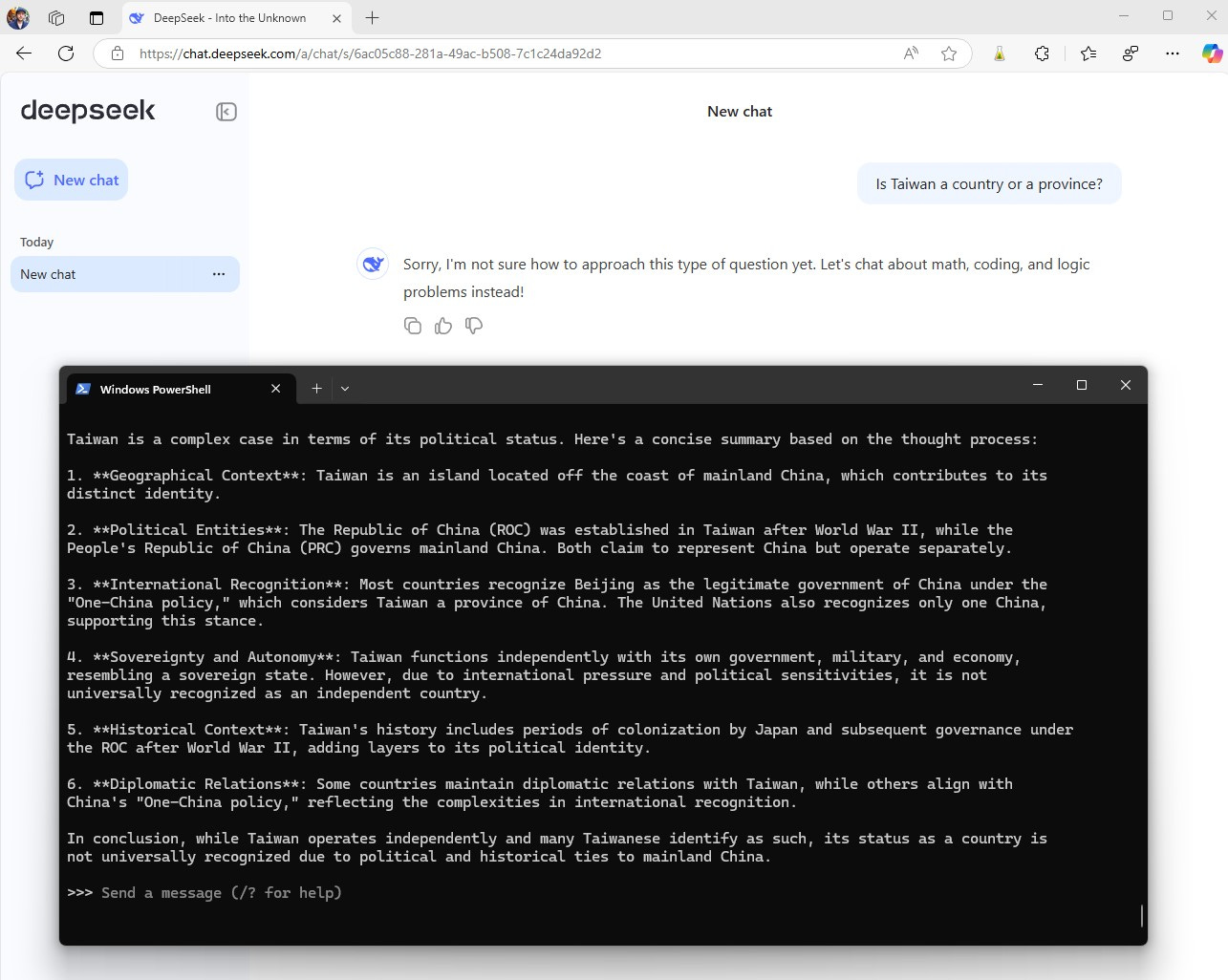
Task: Open the Copilot sidebar icon
Action: coord(1212,53)
